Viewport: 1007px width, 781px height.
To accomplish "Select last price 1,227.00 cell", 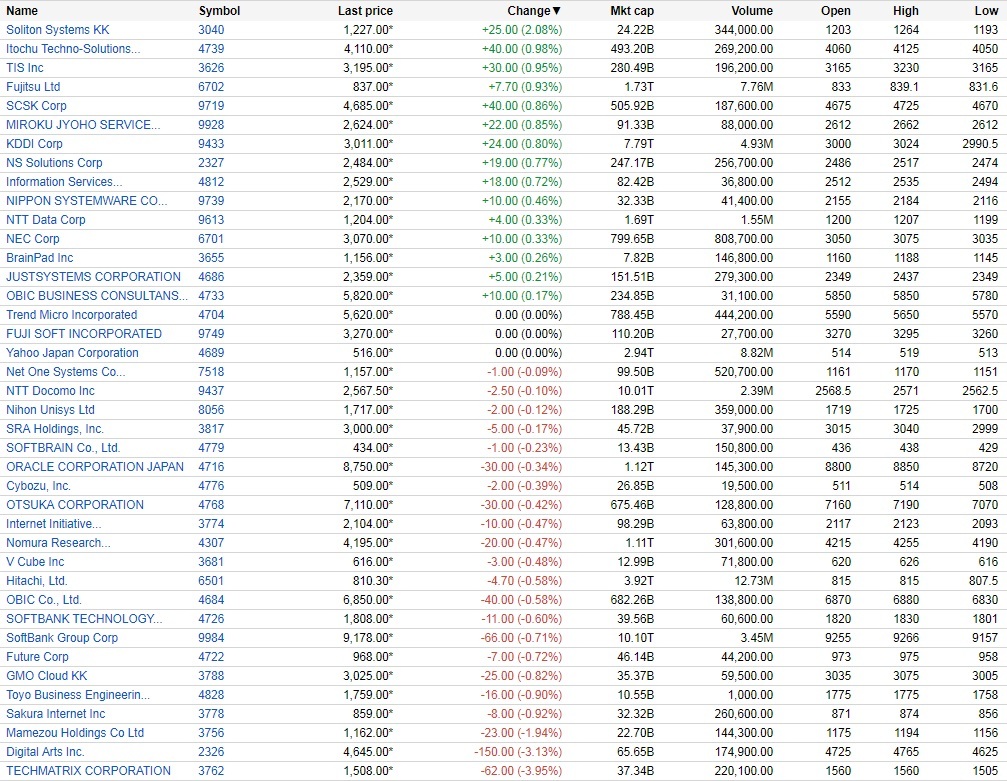I will [368, 30].
